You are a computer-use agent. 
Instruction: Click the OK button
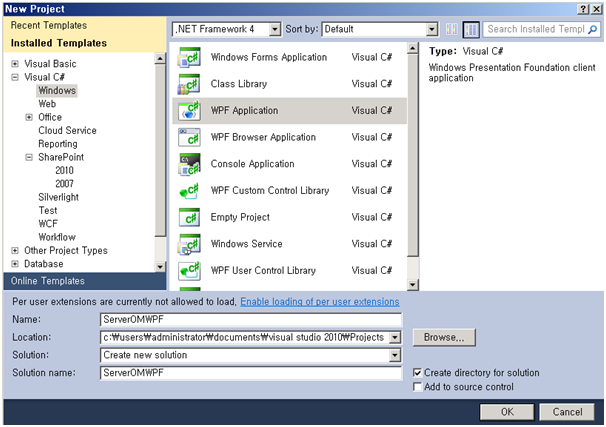507,412
